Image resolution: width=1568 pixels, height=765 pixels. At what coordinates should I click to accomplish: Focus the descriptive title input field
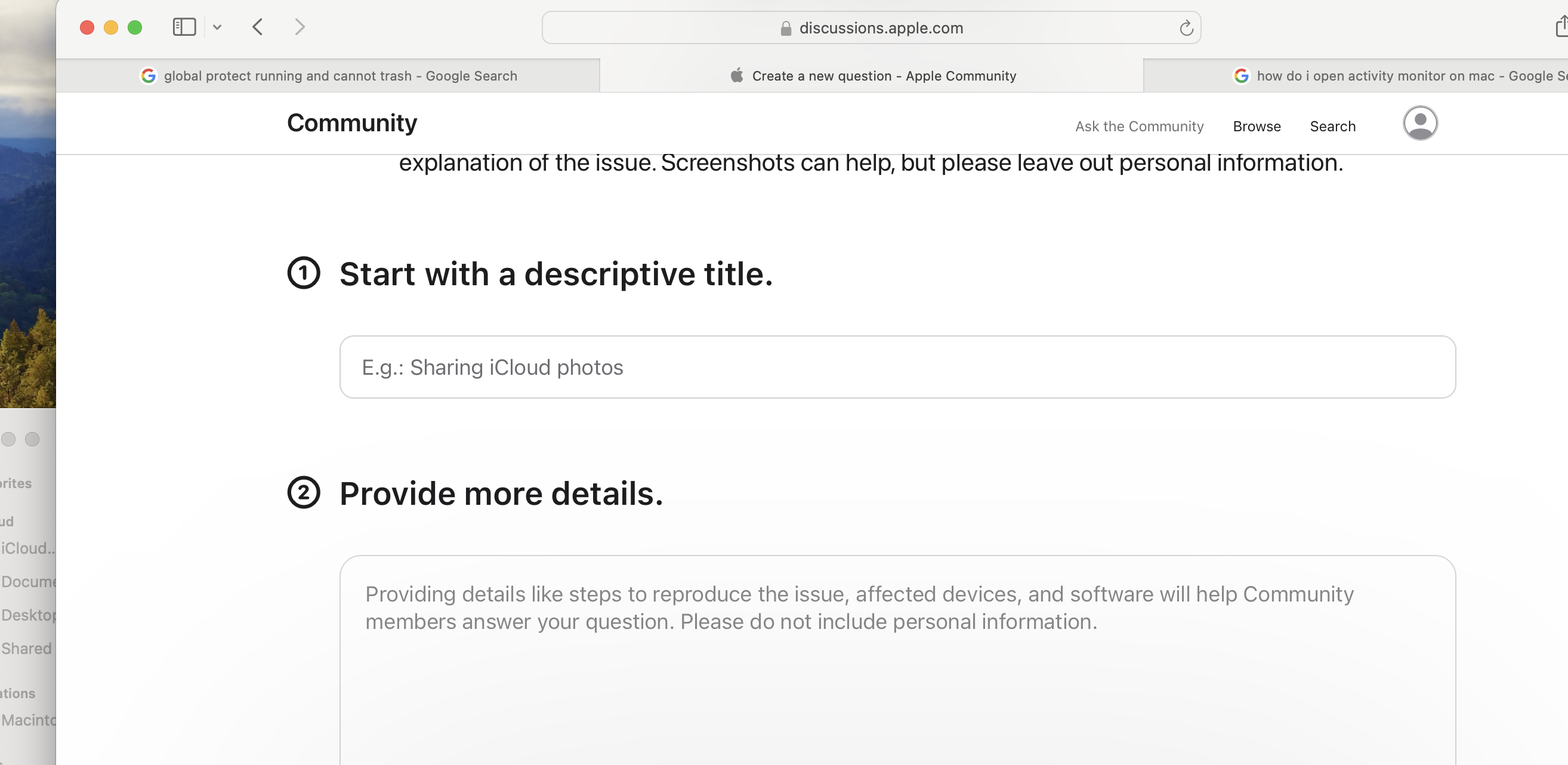click(897, 368)
